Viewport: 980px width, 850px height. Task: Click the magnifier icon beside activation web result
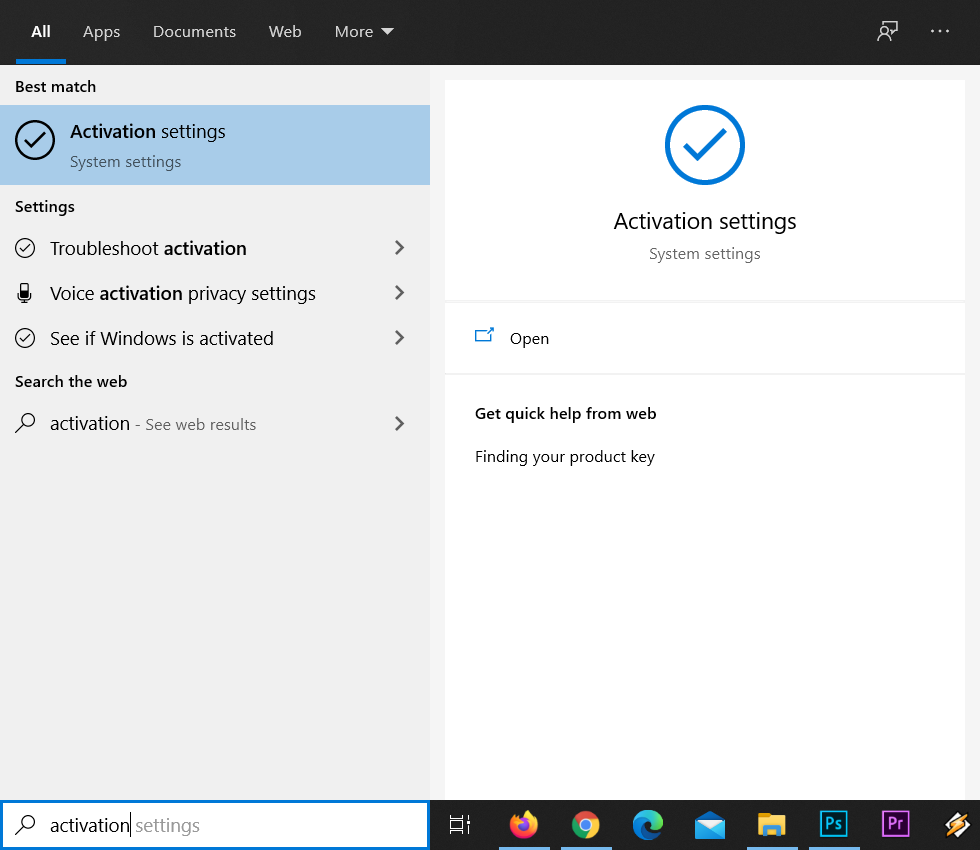pos(25,423)
